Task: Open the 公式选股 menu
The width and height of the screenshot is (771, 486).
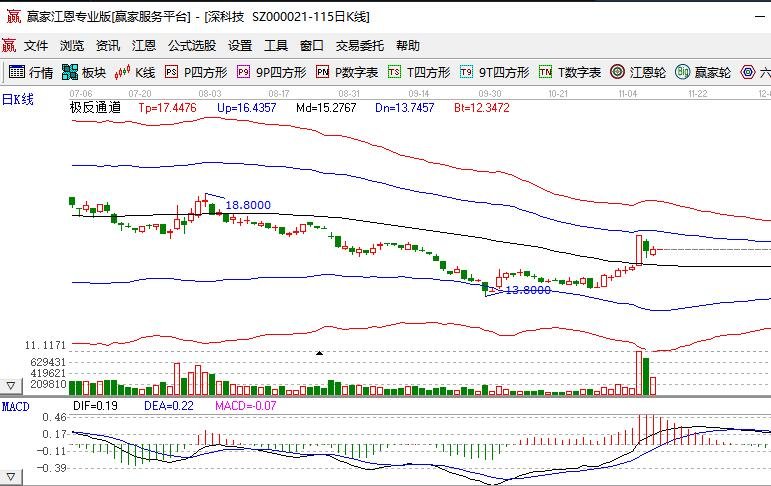Action: point(192,46)
